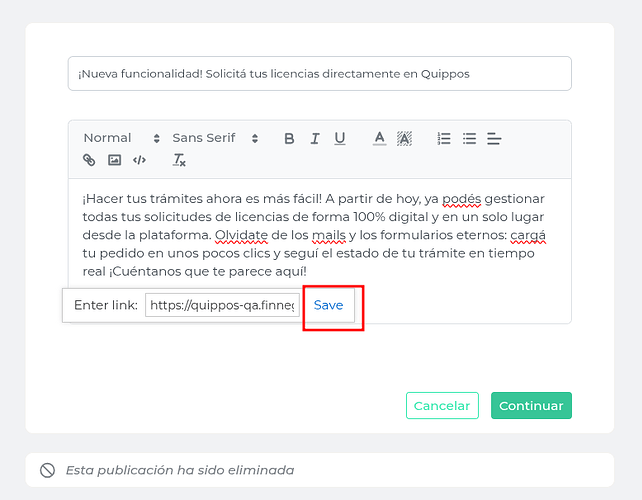
Task: Click the underlined word "cargá"
Action: [x=528, y=235]
